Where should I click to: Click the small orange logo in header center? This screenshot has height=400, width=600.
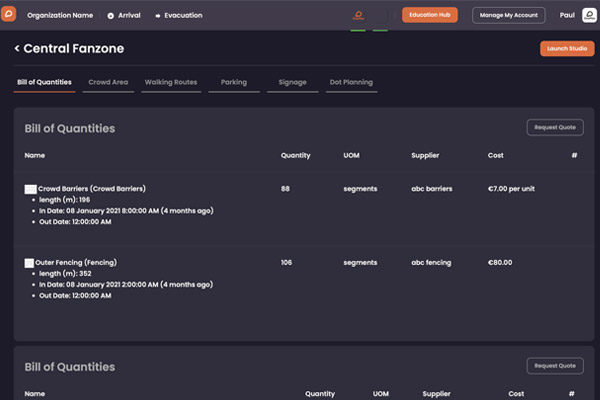(x=358, y=15)
